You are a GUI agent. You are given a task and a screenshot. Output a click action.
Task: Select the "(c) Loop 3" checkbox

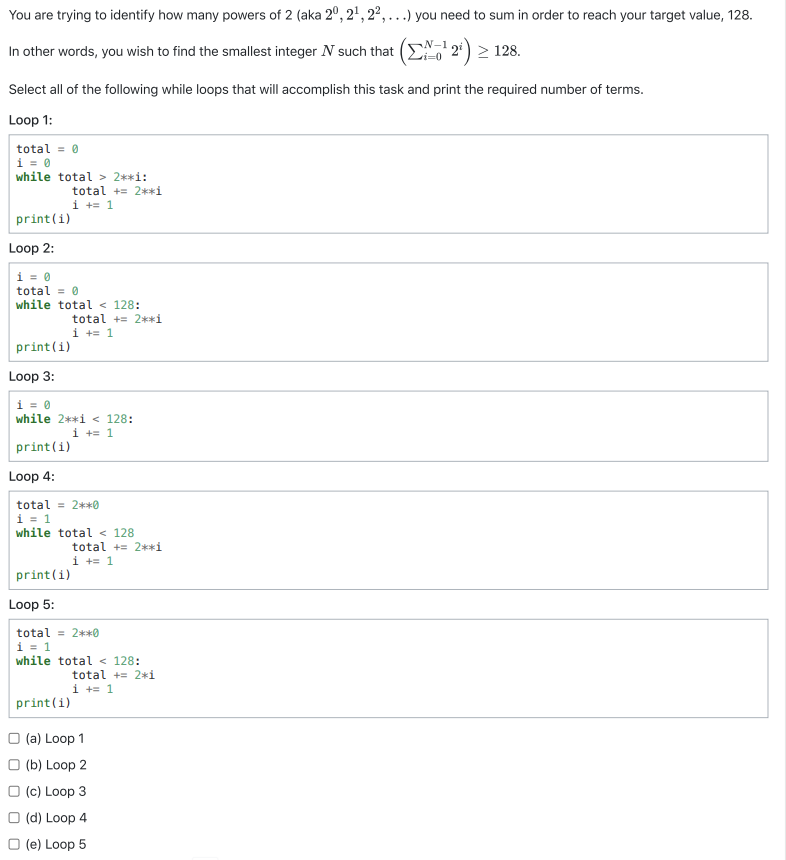pos(13,791)
